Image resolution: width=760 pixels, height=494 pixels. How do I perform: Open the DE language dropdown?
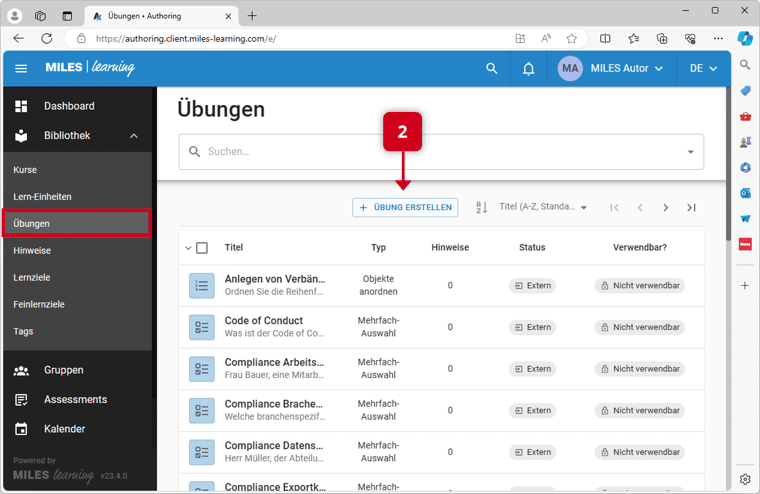(703, 69)
